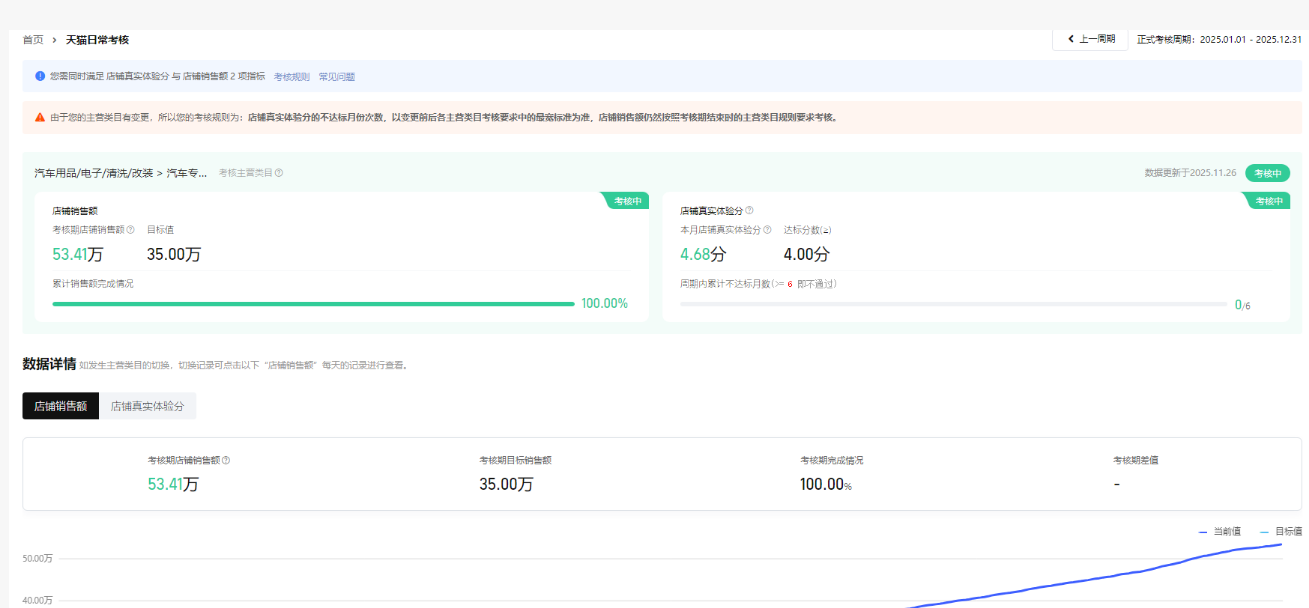Viewport: 1309px width, 608px height.
Task: Click the green sales completion progress bar
Action: pyautogui.click(x=313, y=304)
